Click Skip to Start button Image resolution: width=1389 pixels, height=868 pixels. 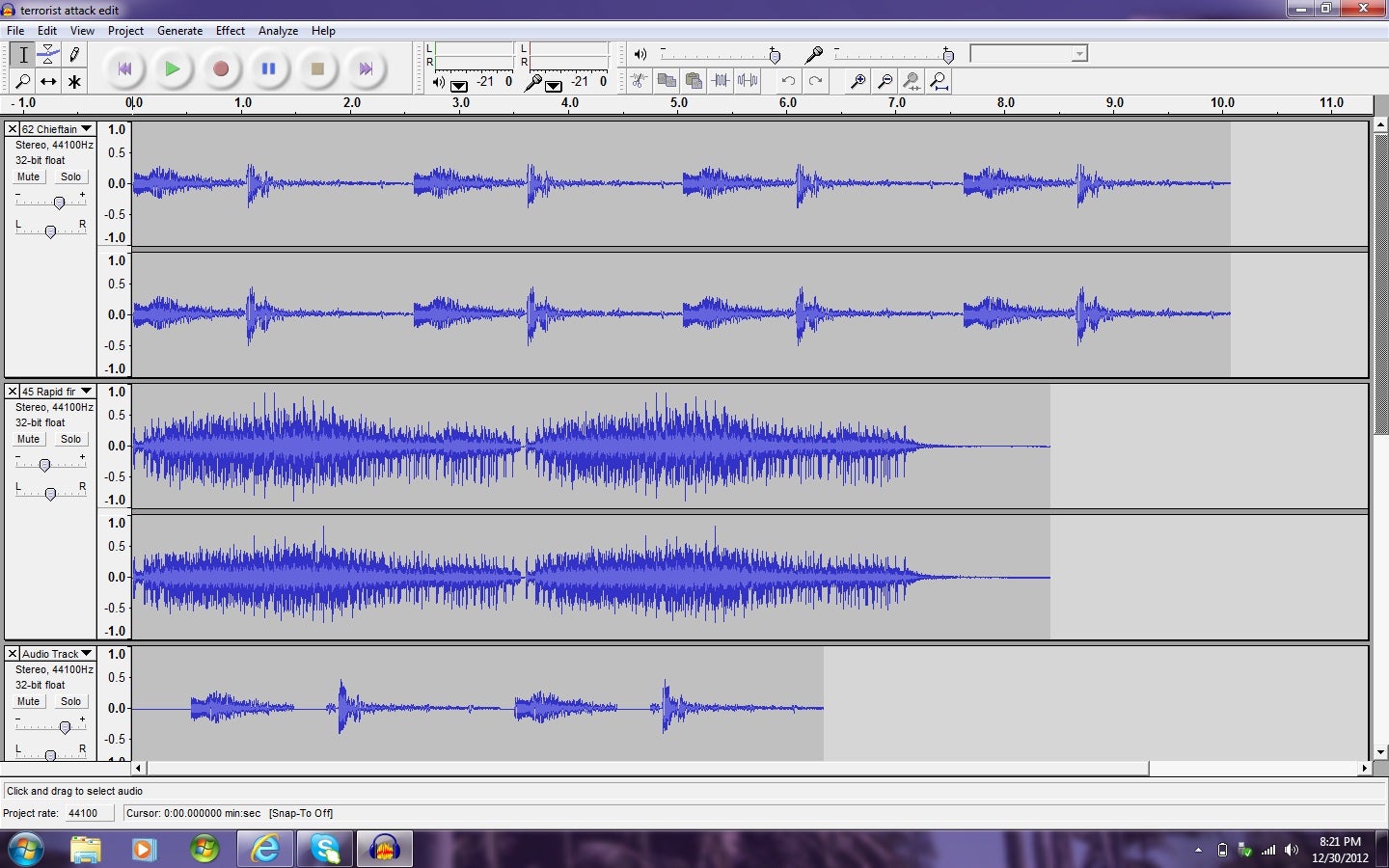[124, 68]
